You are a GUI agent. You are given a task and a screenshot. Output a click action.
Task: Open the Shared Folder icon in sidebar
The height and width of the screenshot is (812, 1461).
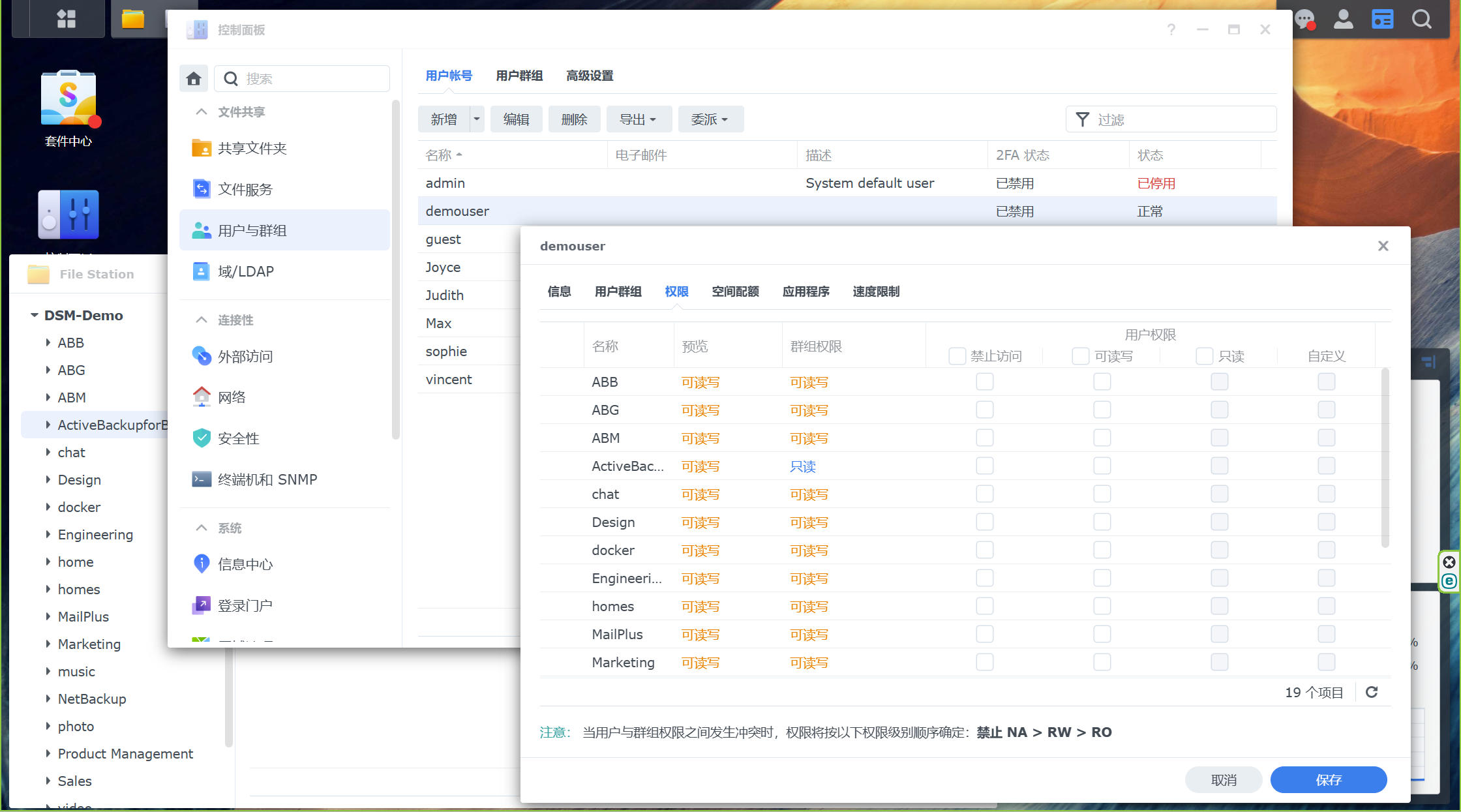click(x=202, y=148)
